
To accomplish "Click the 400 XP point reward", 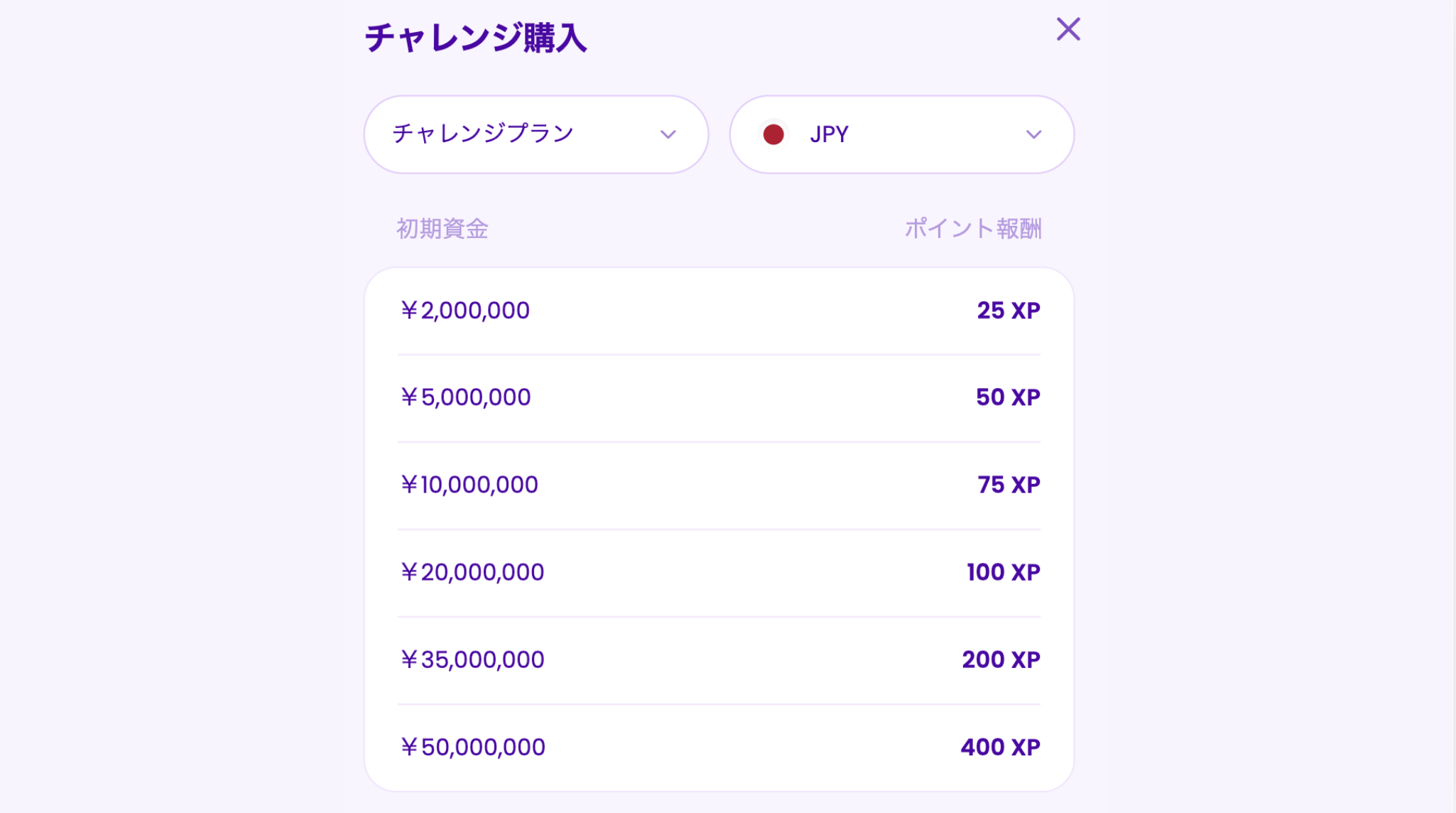I will tap(1000, 747).
